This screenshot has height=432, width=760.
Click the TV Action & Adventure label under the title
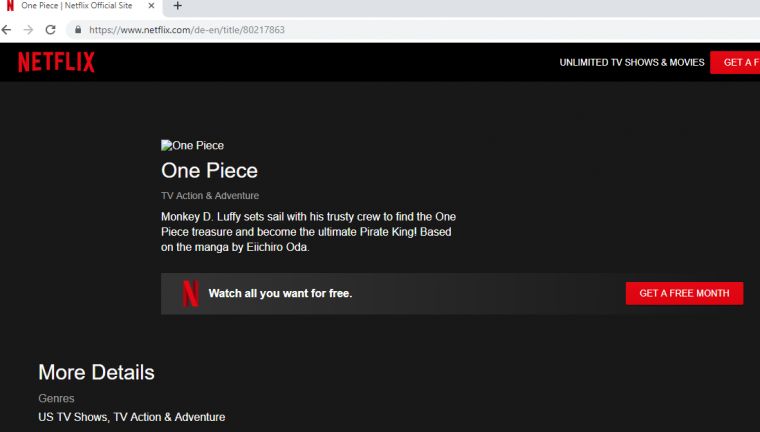click(x=210, y=196)
